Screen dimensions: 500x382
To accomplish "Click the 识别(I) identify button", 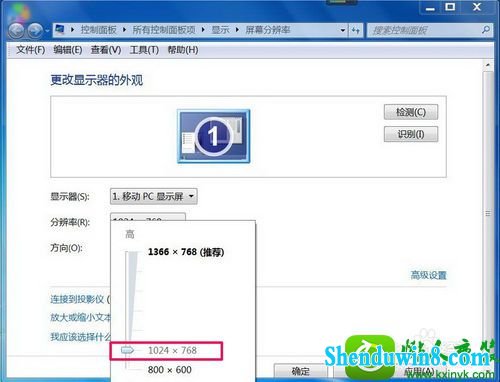I will [411, 134].
